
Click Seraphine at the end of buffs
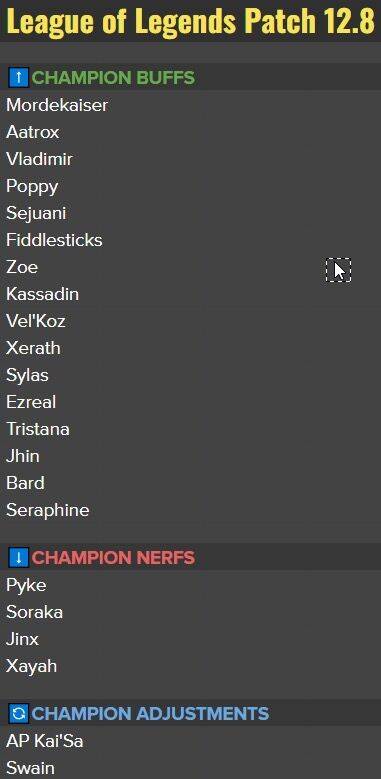pyautogui.click(x=48, y=510)
